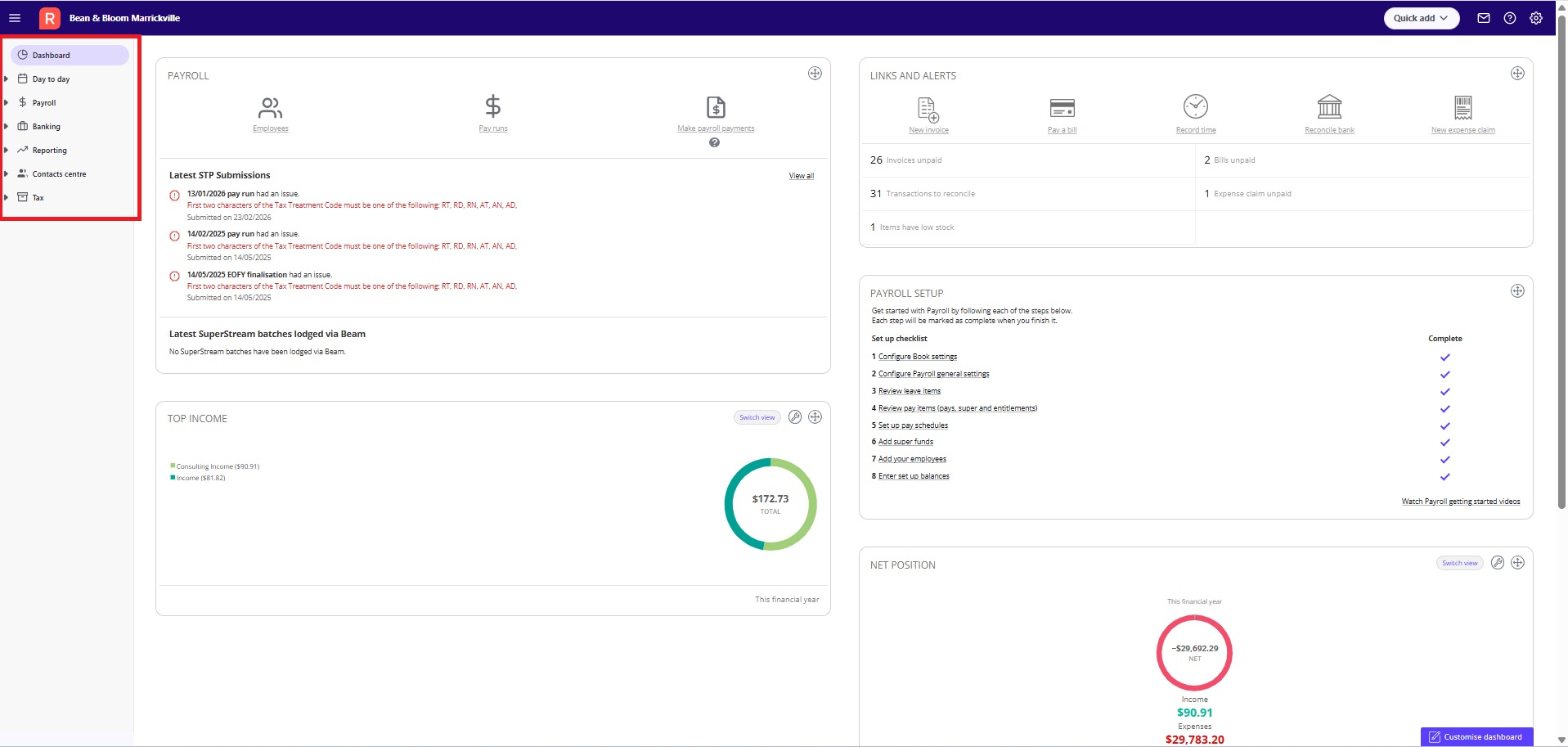Screen dimensions: 1568x747
Task: Open View all STP submissions link
Action: click(x=801, y=176)
